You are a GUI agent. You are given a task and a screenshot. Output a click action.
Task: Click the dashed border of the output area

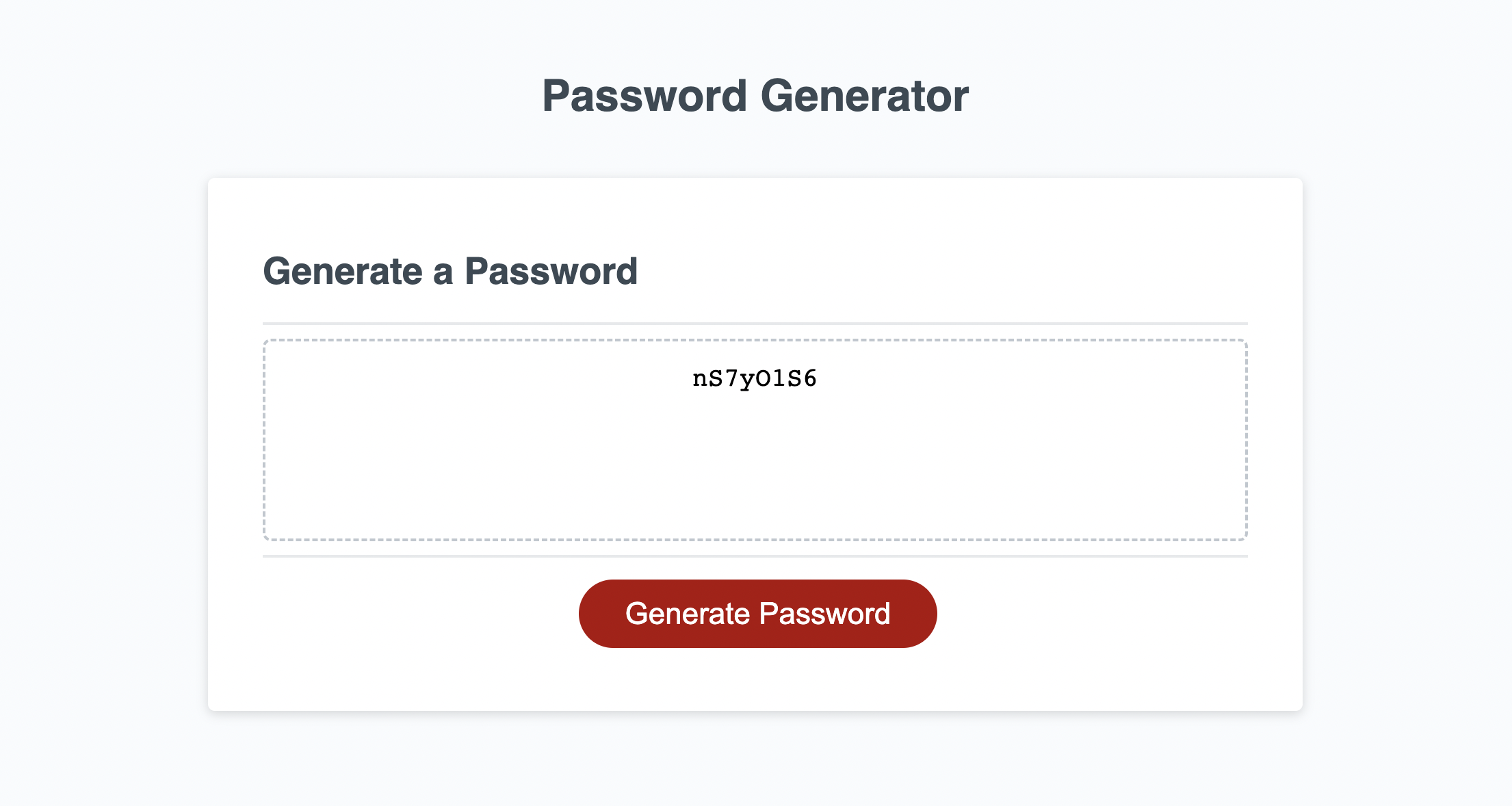[x=755, y=337]
